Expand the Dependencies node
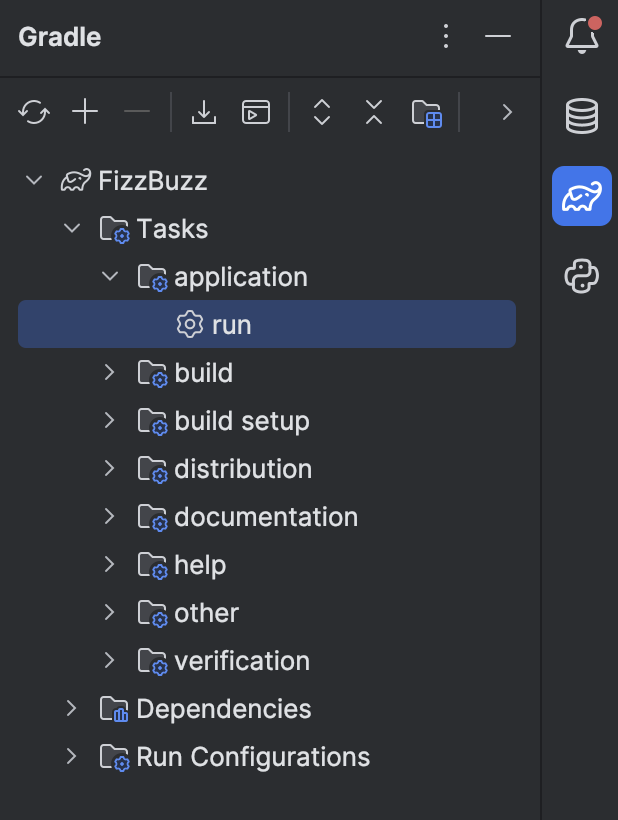This screenshot has width=618, height=820. [71, 708]
